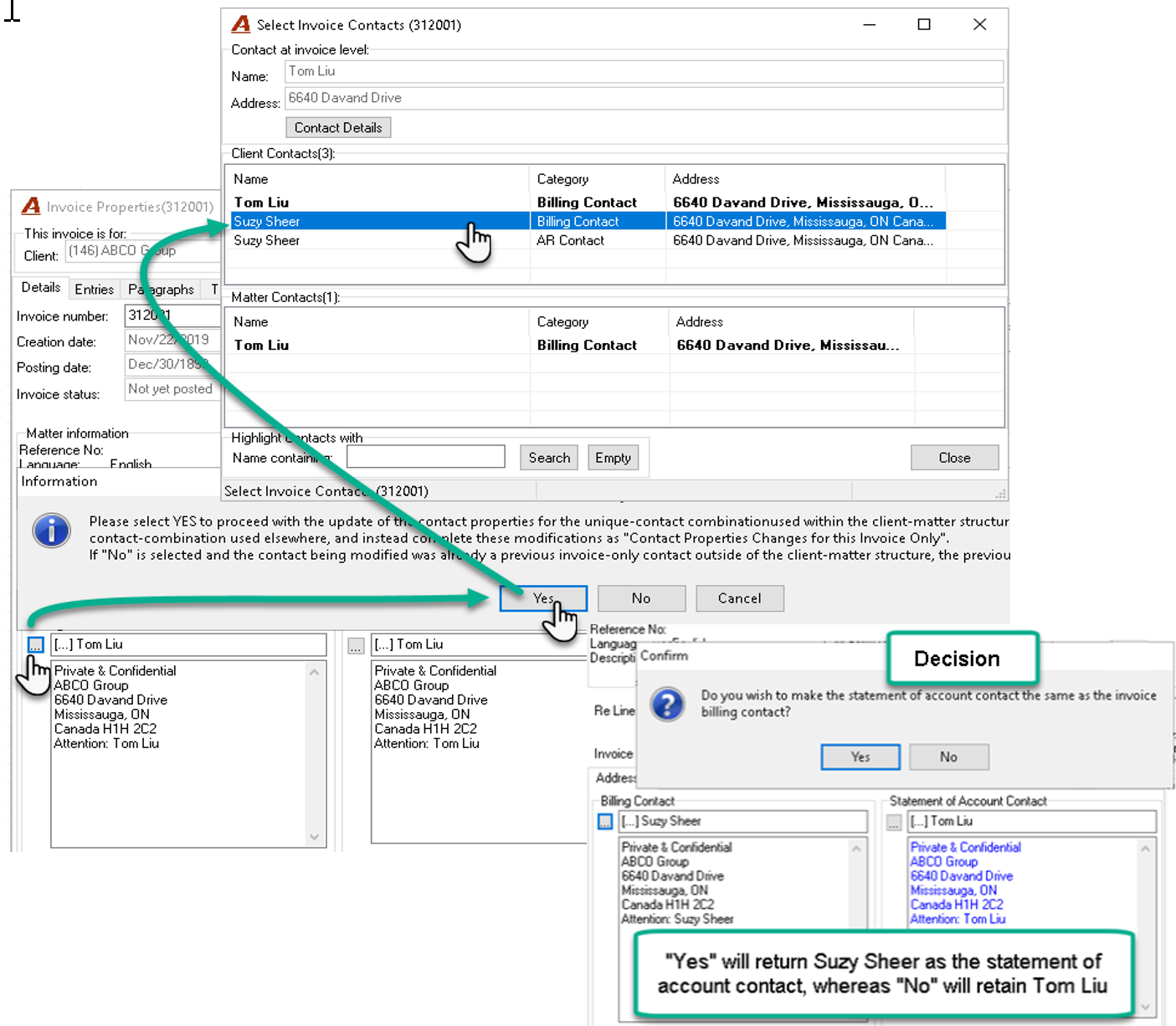Open the Entries tab in Invoice Properties
Screen dimensions: 1176x1026
[94, 290]
